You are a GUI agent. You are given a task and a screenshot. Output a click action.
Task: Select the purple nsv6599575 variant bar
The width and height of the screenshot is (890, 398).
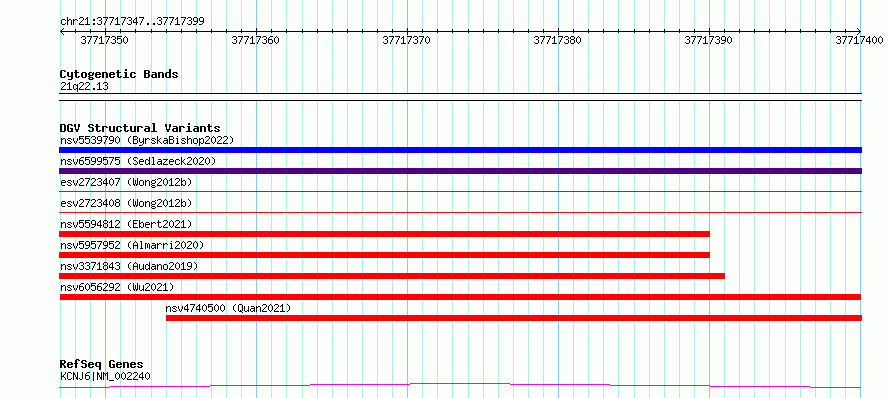click(460, 171)
